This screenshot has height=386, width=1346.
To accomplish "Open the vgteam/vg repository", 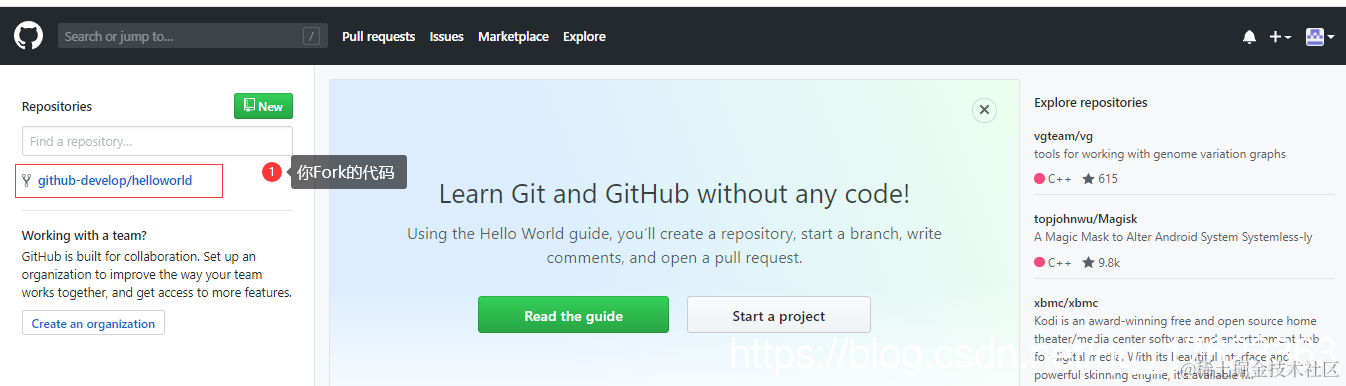I will click(1063, 135).
